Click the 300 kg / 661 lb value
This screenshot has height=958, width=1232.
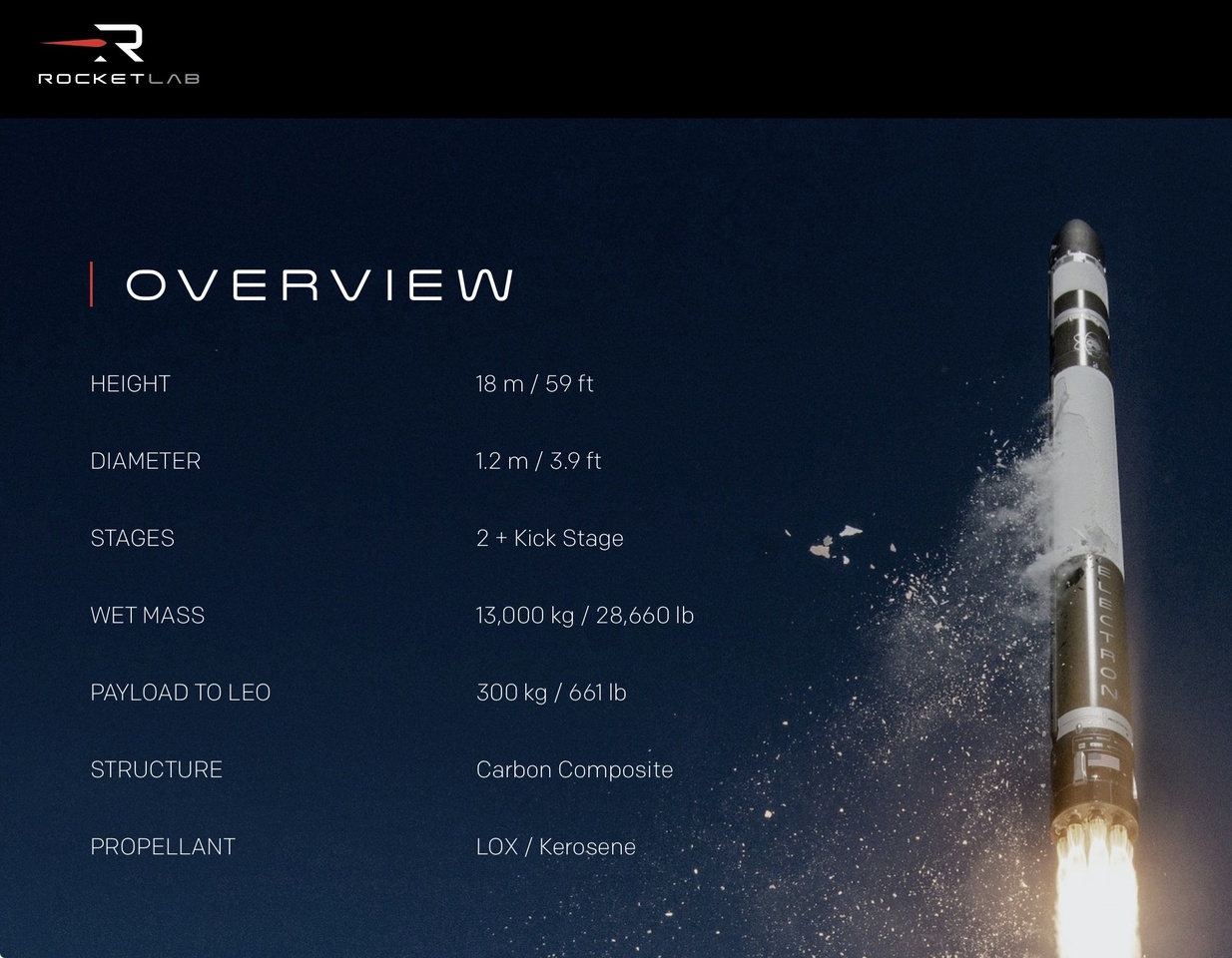tap(551, 693)
